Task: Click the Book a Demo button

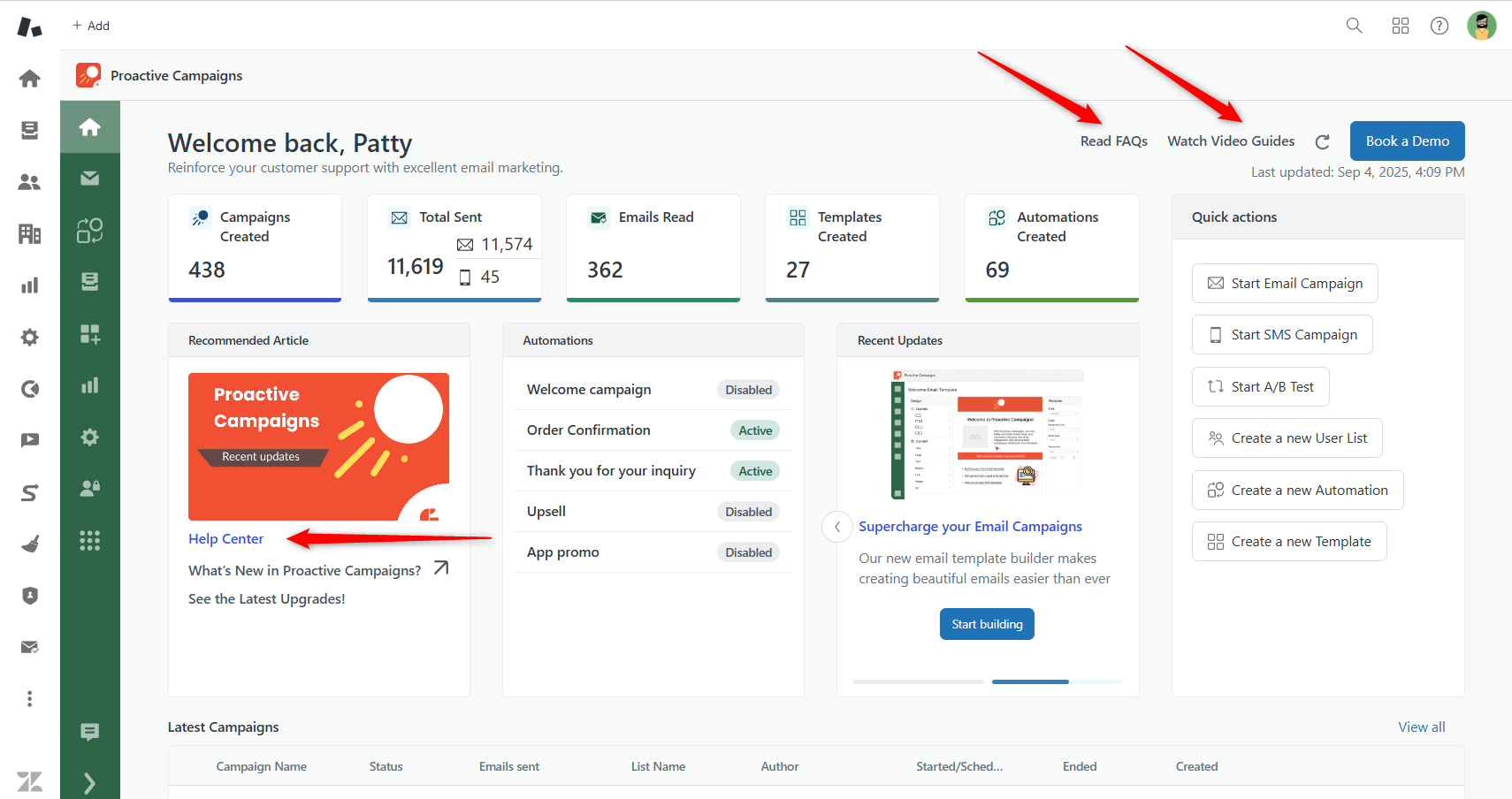Action: pyautogui.click(x=1408, y=141)
